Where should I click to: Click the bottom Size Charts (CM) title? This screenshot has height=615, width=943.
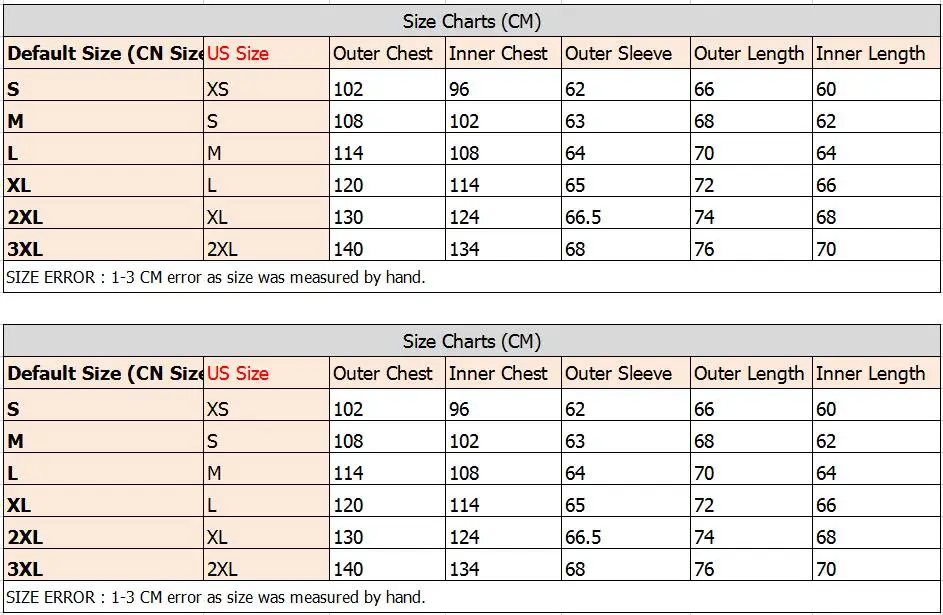click(472, 341)
